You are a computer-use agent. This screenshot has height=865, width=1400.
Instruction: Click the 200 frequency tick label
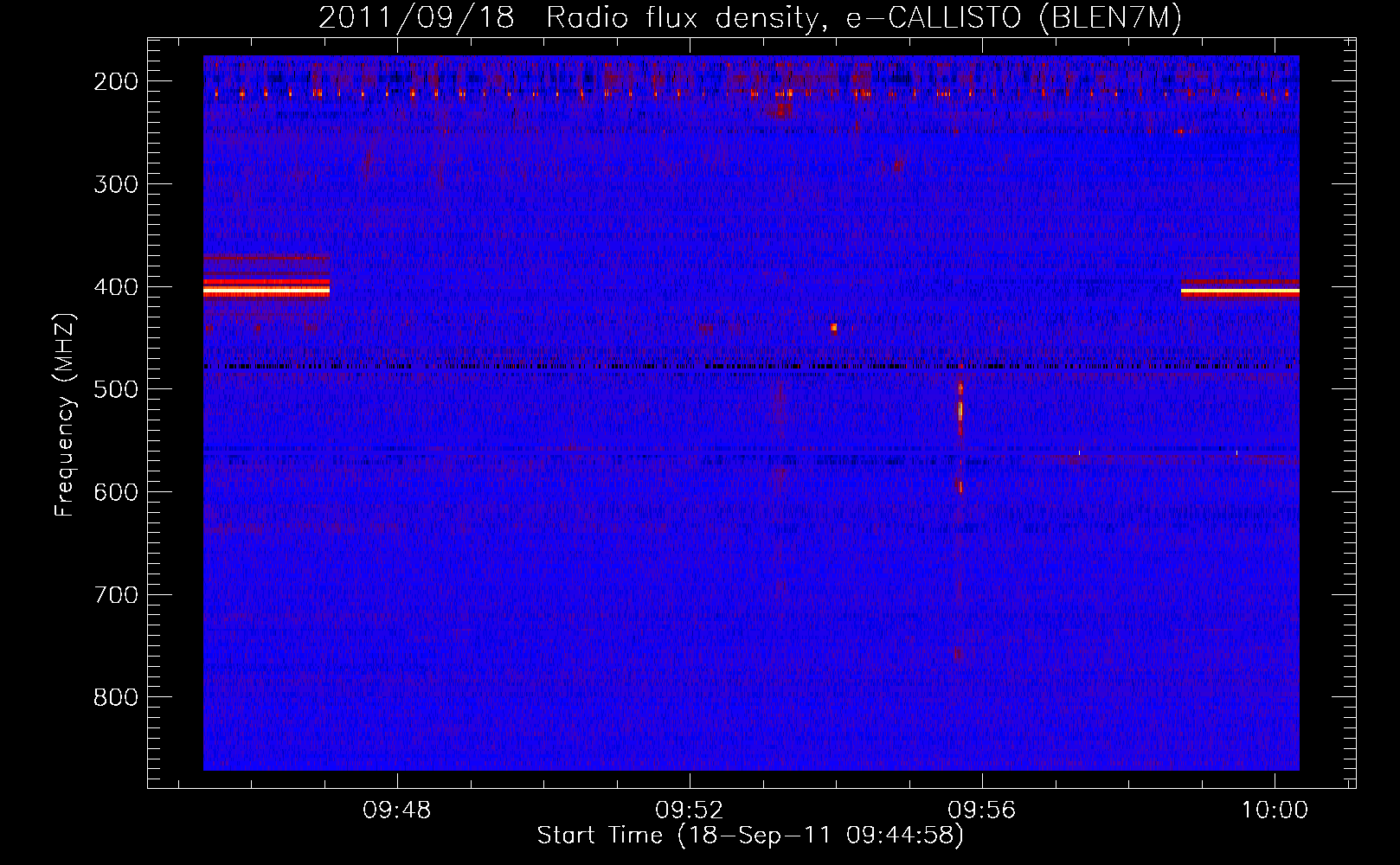click(116, 81)
